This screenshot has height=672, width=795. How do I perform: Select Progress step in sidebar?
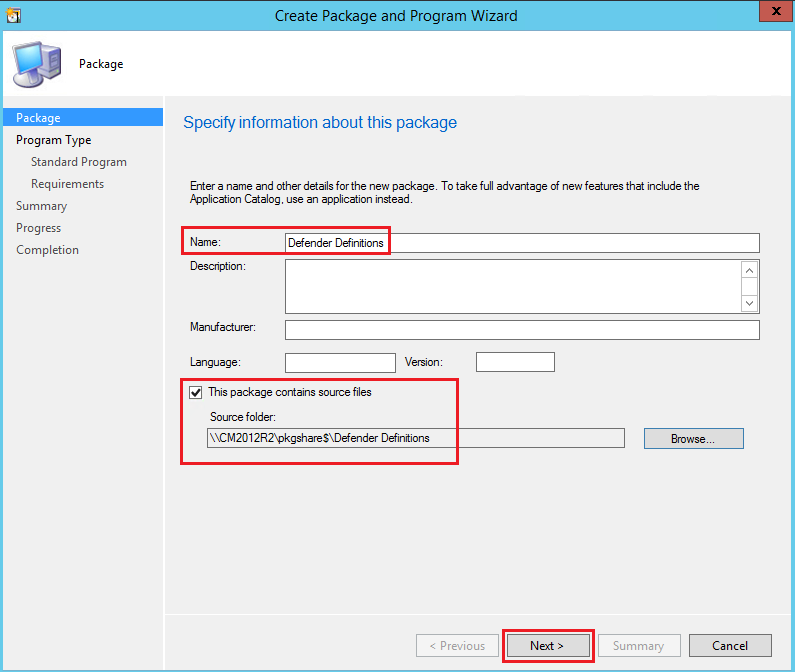point(38,228)
